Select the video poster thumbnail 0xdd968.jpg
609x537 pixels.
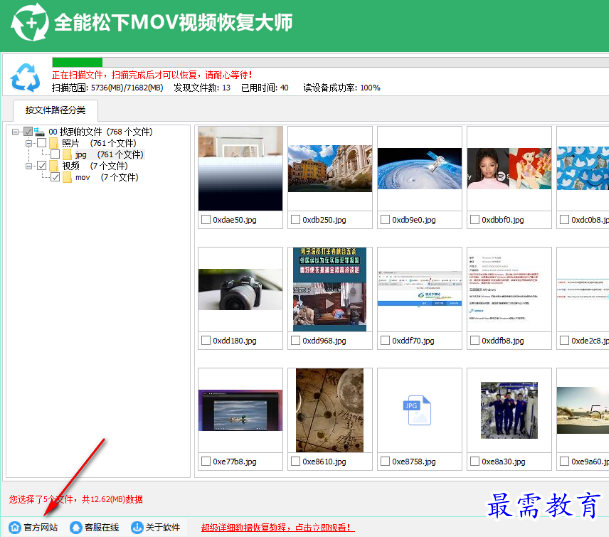pyautogui.click(x=330, y=289)
